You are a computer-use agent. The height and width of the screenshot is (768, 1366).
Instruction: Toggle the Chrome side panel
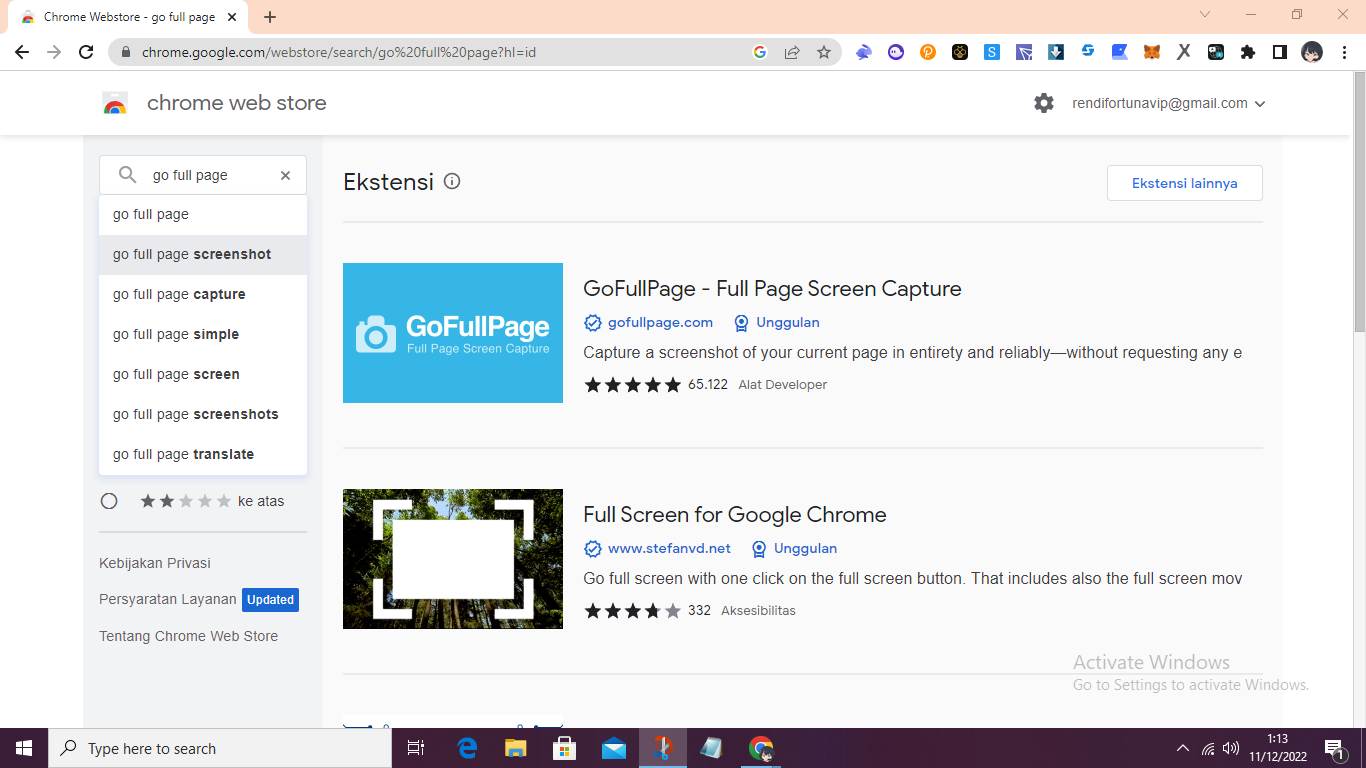[x=1280, y=52]
